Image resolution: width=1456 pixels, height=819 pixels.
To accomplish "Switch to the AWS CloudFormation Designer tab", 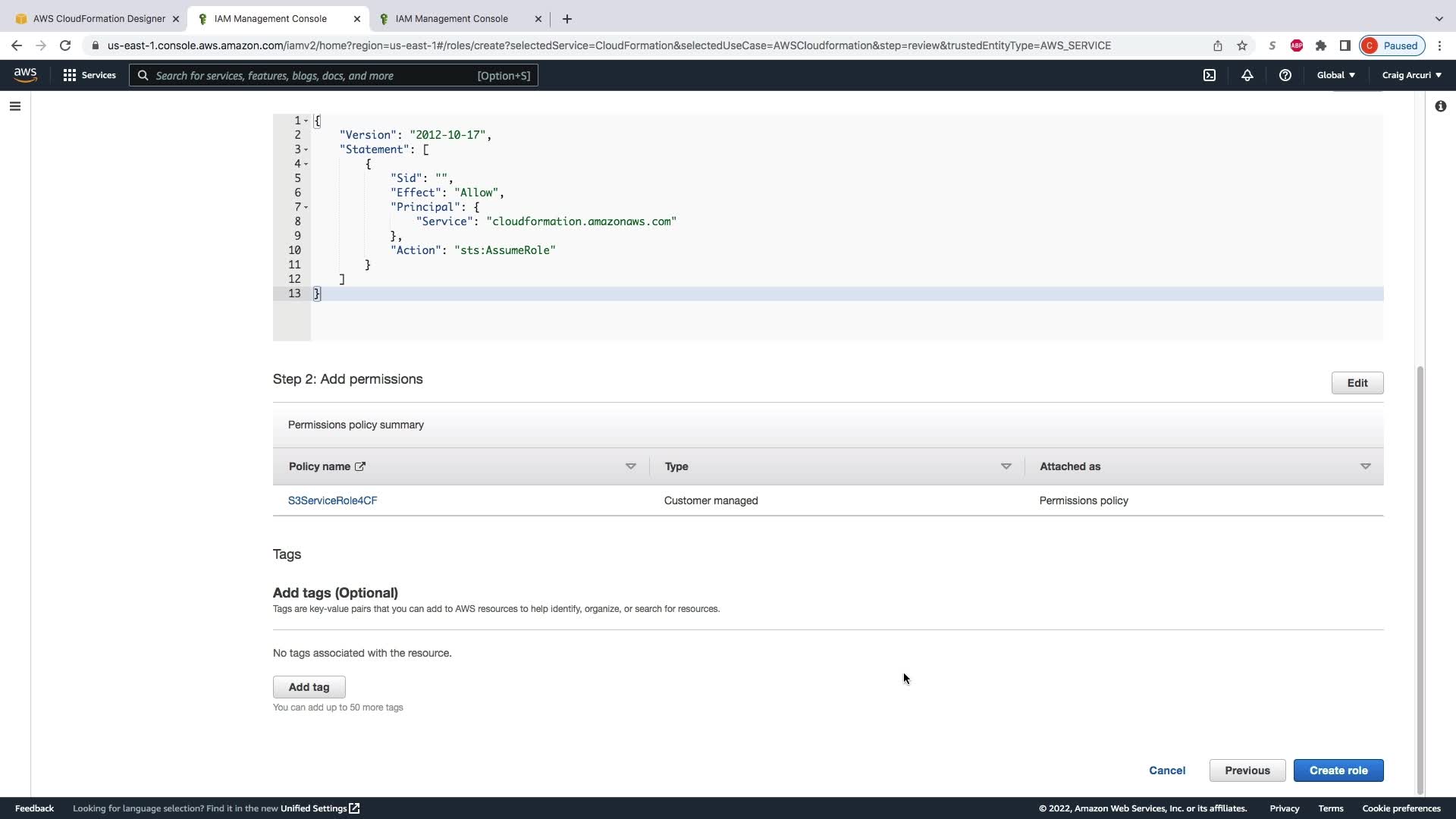I will tap(98, 18).
